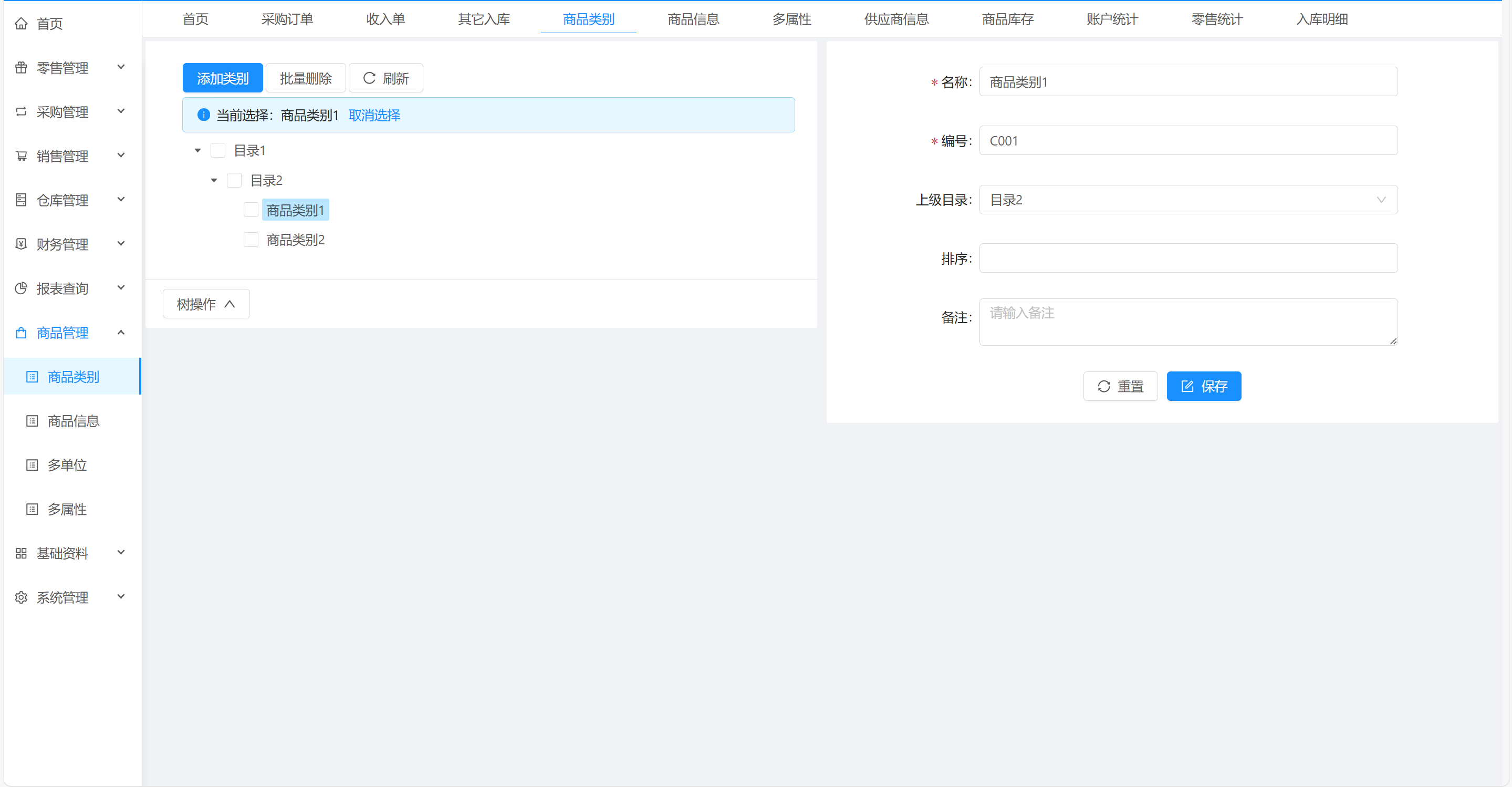Click the 排序 input field
This screenshot has width=1512, height=787.
point(1187,258)
